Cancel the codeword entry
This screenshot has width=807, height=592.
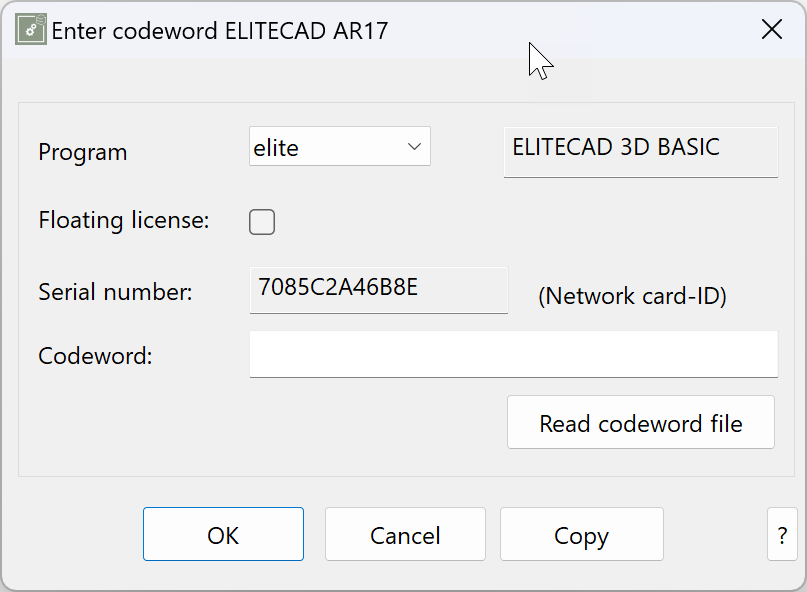coord(405,534)
